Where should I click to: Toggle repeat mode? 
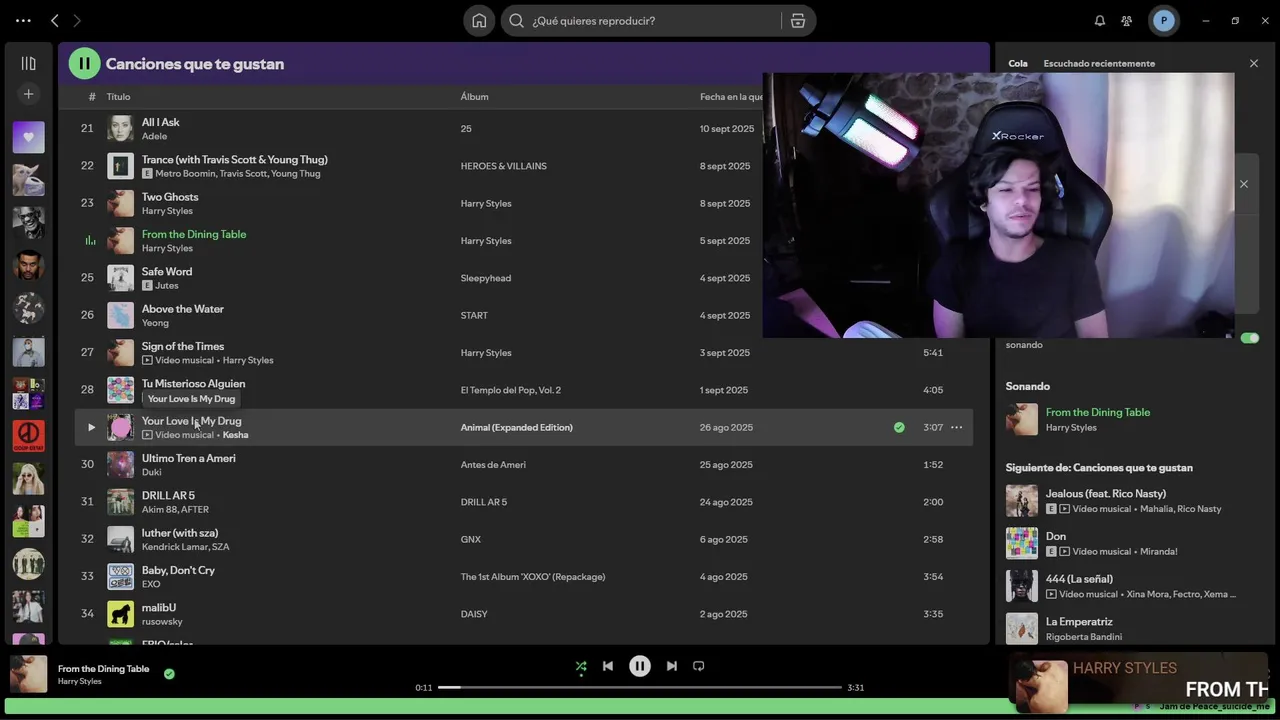click(699, 666)
